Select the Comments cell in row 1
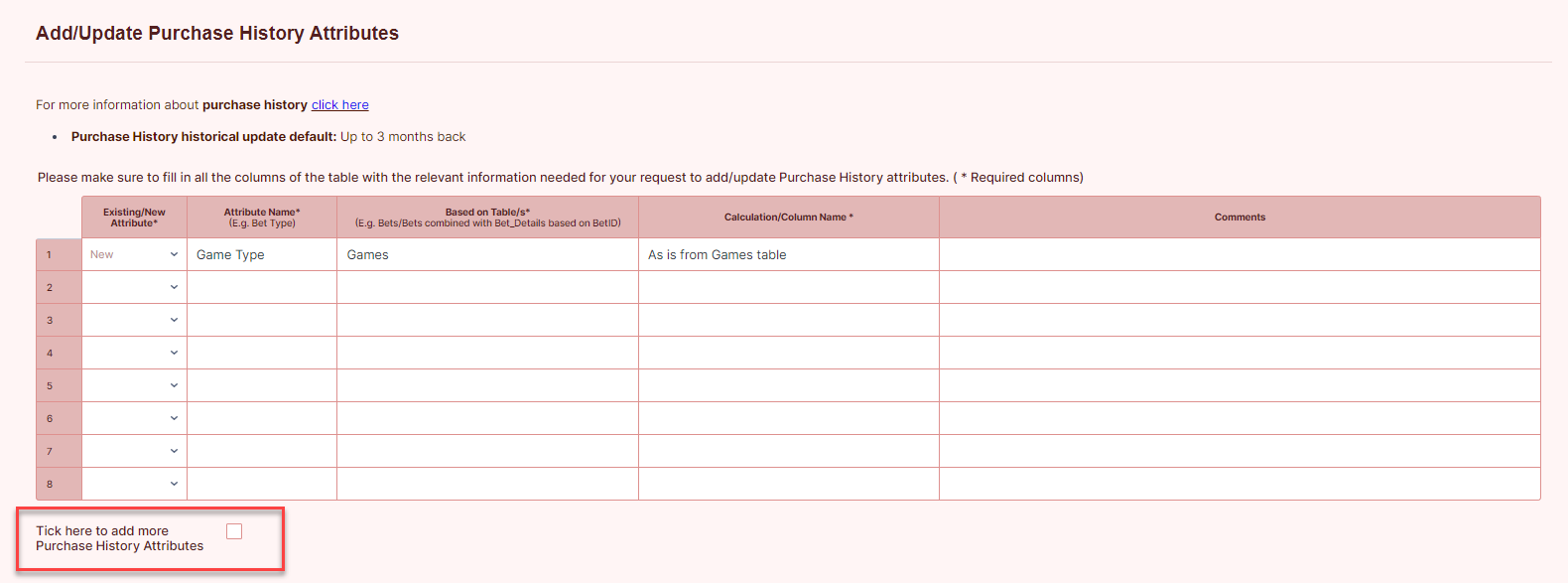Viewport: 1568px width, 583px height. [1240, 254]
